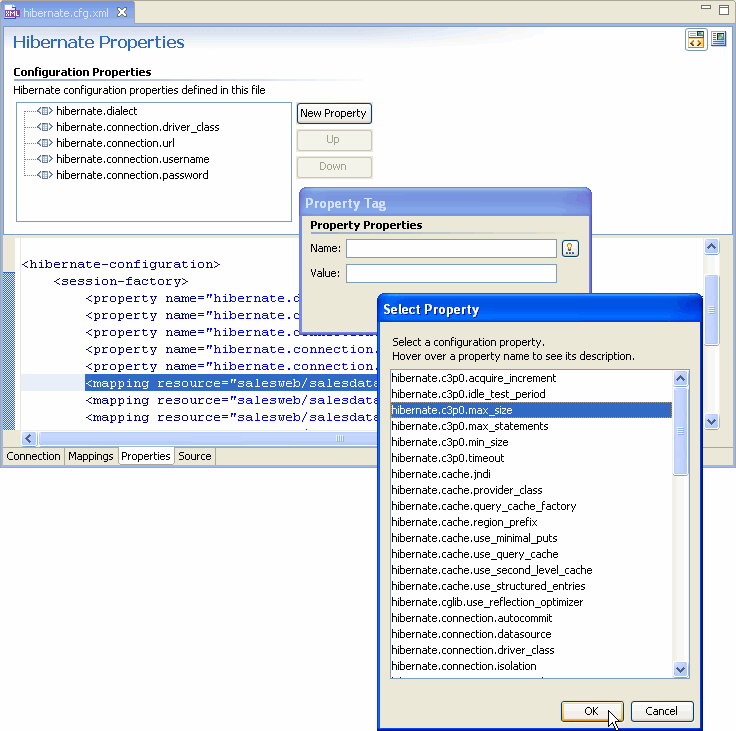Image resolution: width=736 pixels, height=731 pixels.
Task: Choose hibernate.connection.driver_class in Select Property list
Action: pos(531,650)
